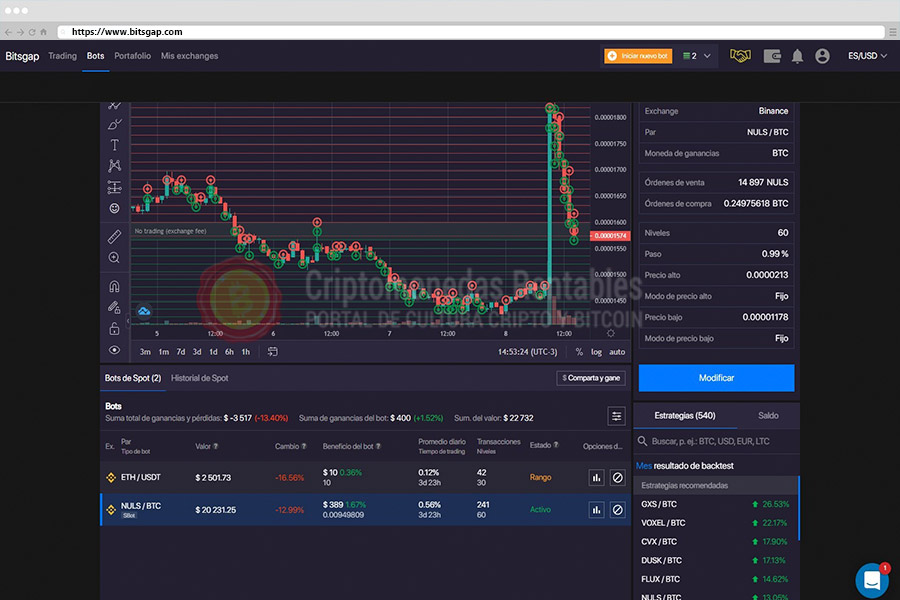Toggle the magnet snap mode
Screen dimensions: 900x600
tap(115, 286)
